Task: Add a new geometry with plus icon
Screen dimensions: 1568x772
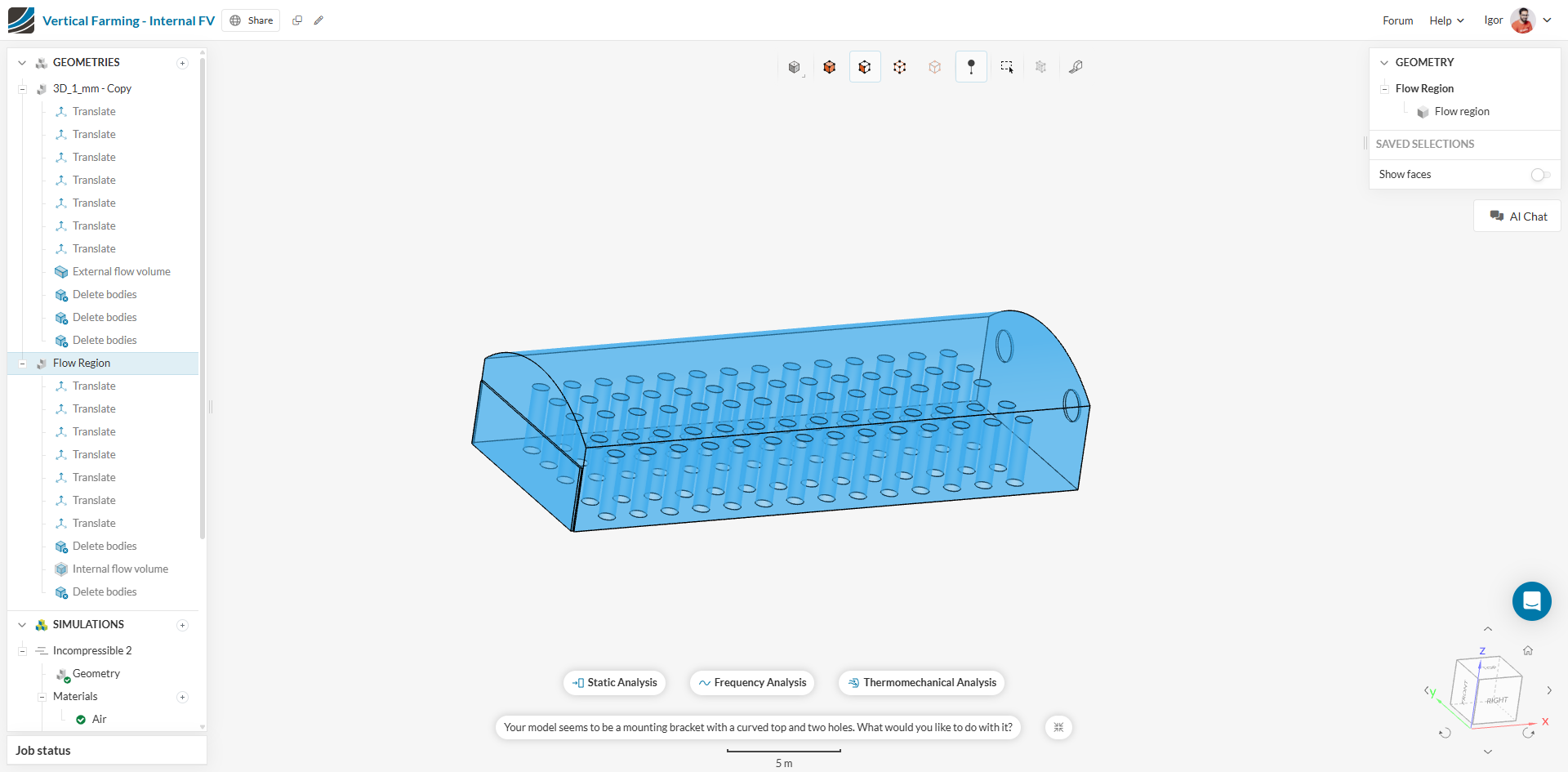Action: pyautogui.click(x=183, y=63)
